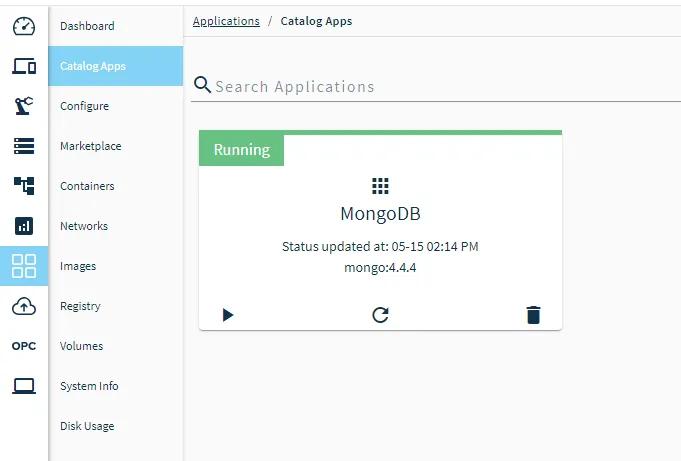
Task: Click the 'mongo:4.4.4' image tag text
Action: point(380,268)
